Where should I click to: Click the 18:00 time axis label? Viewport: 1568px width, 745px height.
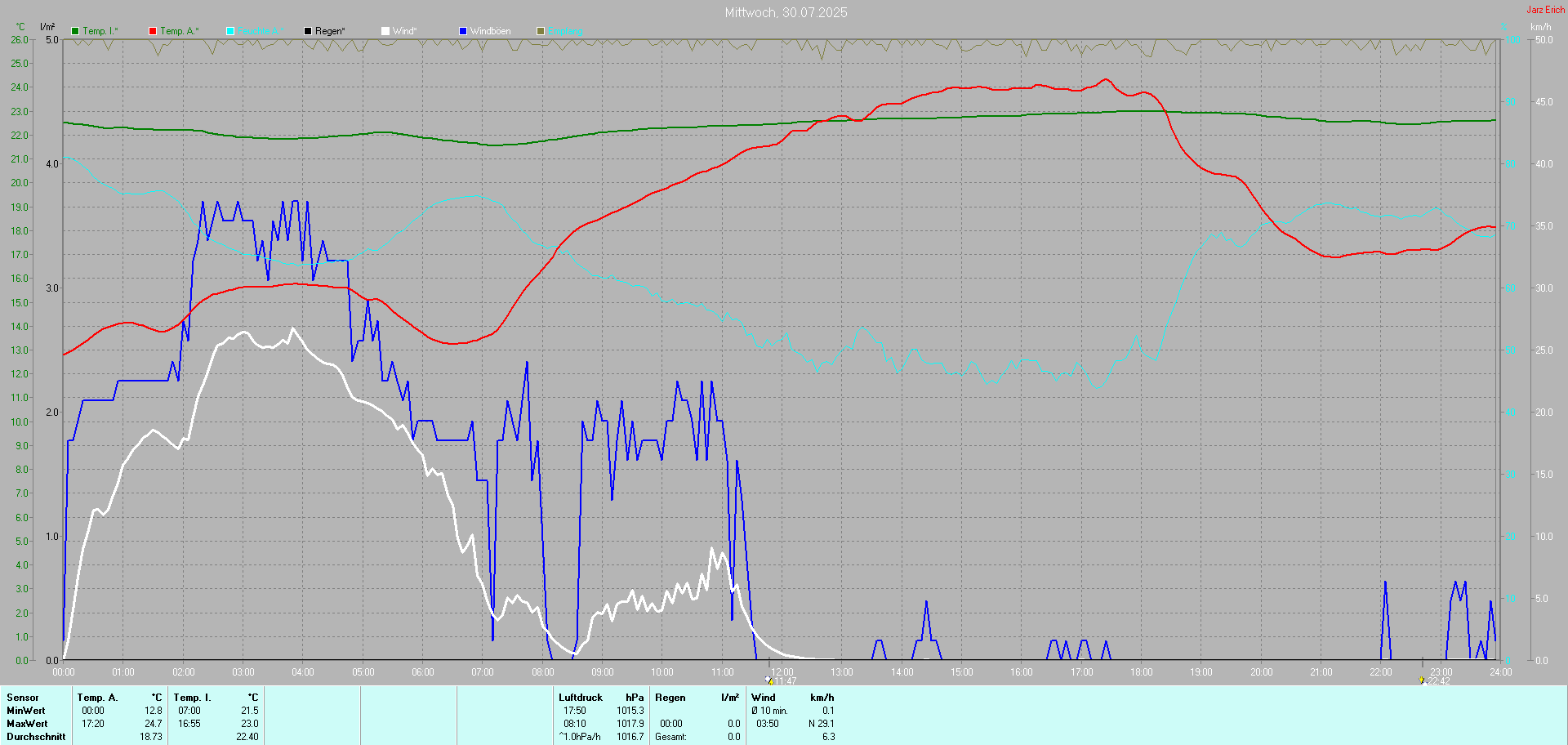[x=1141, y=672]
